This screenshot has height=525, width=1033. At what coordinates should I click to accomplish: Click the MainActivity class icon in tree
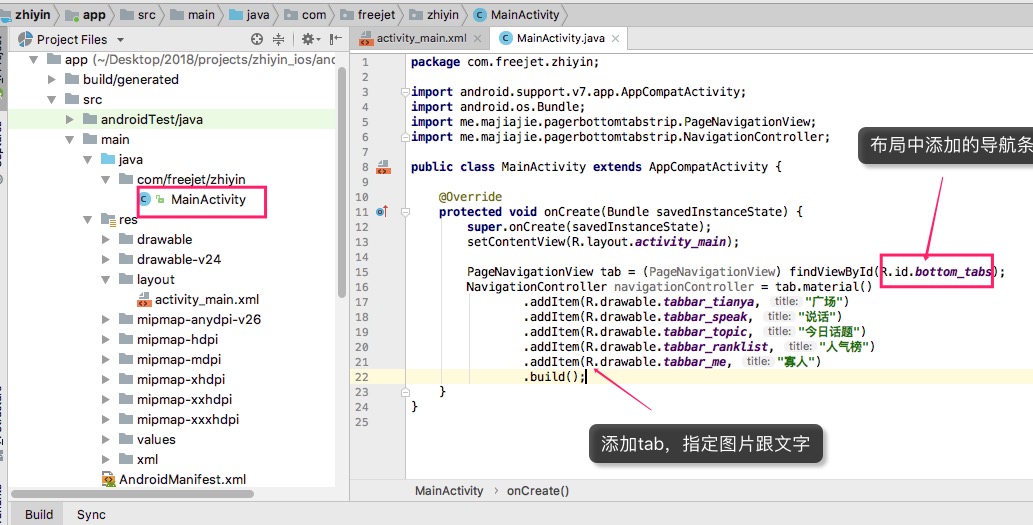pos(145,199)
